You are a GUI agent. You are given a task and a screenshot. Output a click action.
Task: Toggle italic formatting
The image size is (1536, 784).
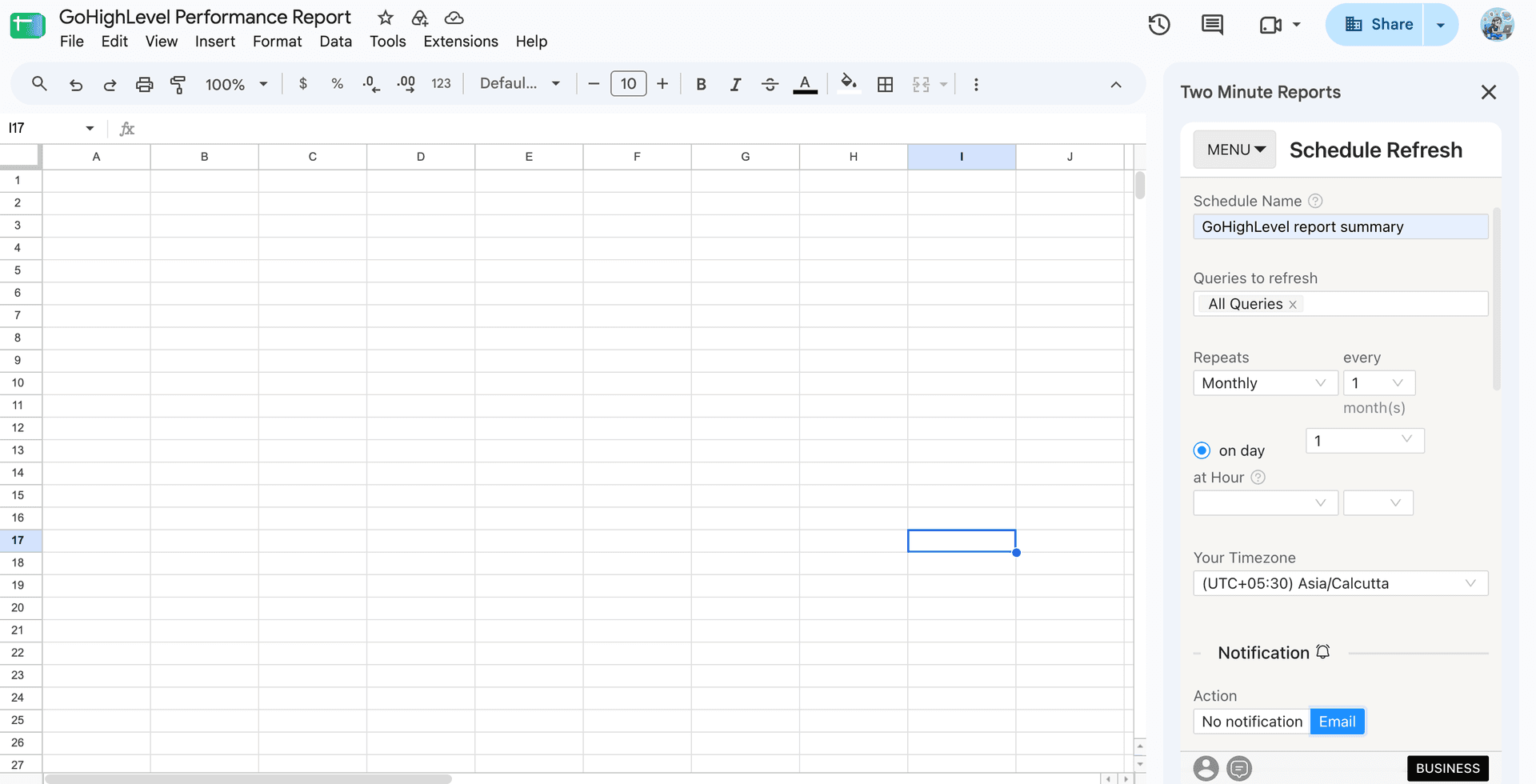(x=735, y=84)
